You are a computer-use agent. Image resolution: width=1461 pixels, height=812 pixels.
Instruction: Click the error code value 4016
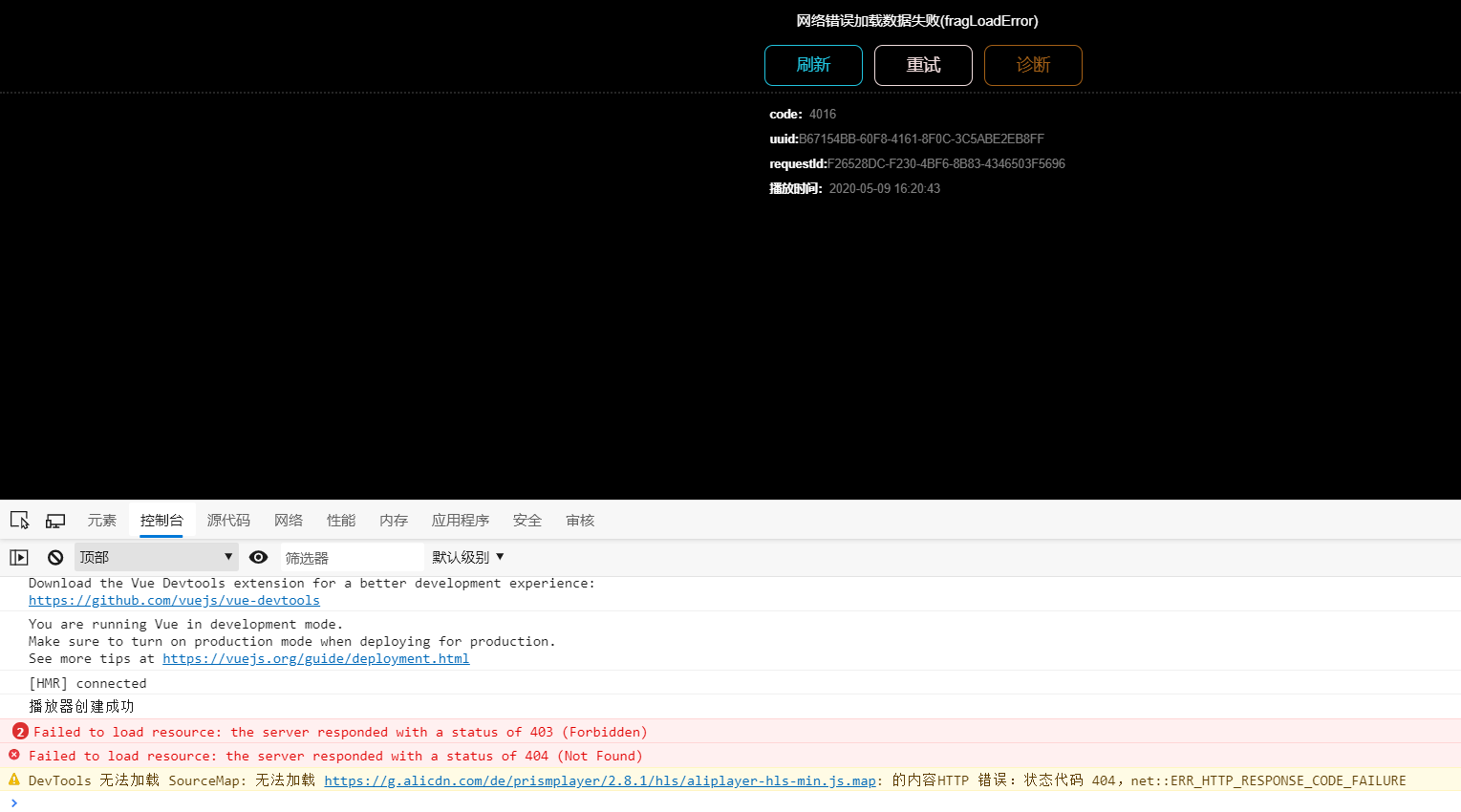click(x=823, y=114)
